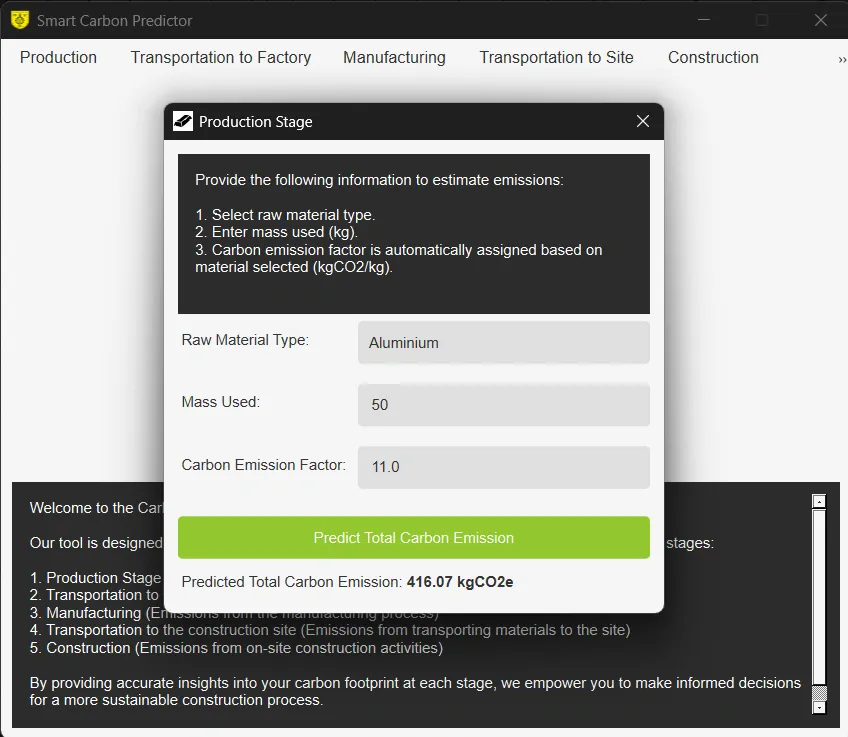Expand hidden stages with the chevron arrows
Screen dimensions: 848x737
842,57
